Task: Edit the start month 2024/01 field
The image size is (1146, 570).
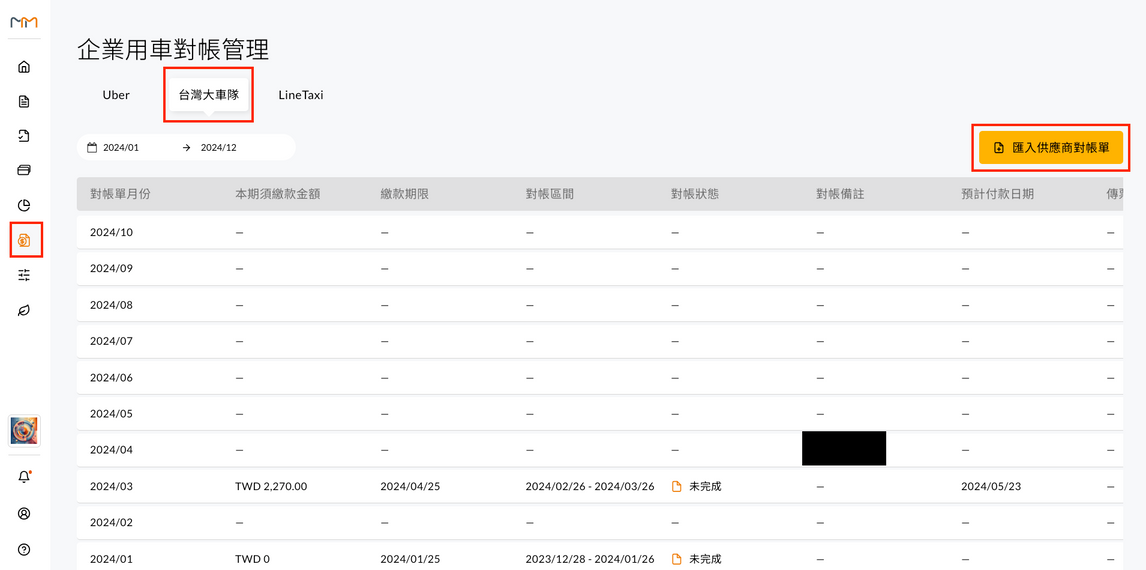Action: tap(121, 147)
